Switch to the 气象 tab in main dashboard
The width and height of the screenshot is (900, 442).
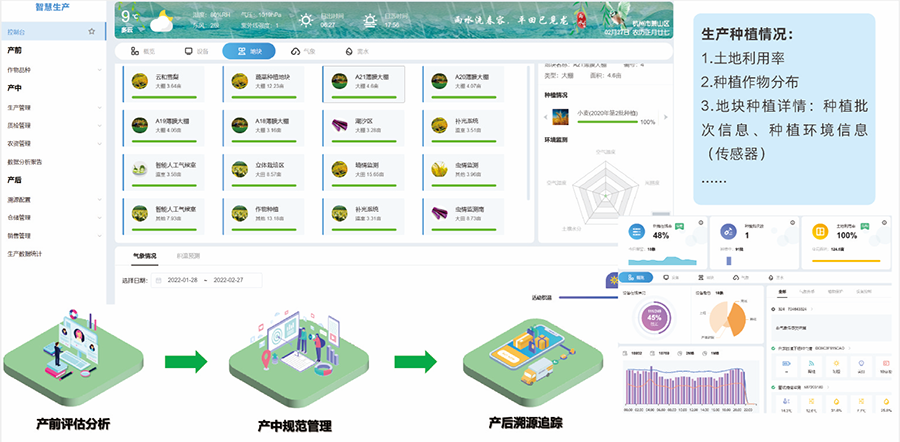coord(304,51)
